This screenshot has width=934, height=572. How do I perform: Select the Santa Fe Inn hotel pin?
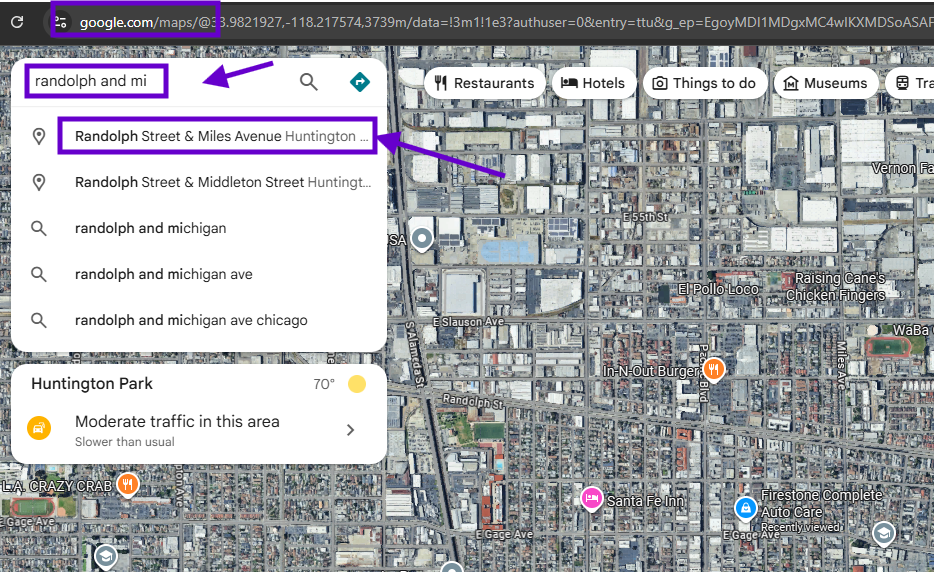[591, 498]
